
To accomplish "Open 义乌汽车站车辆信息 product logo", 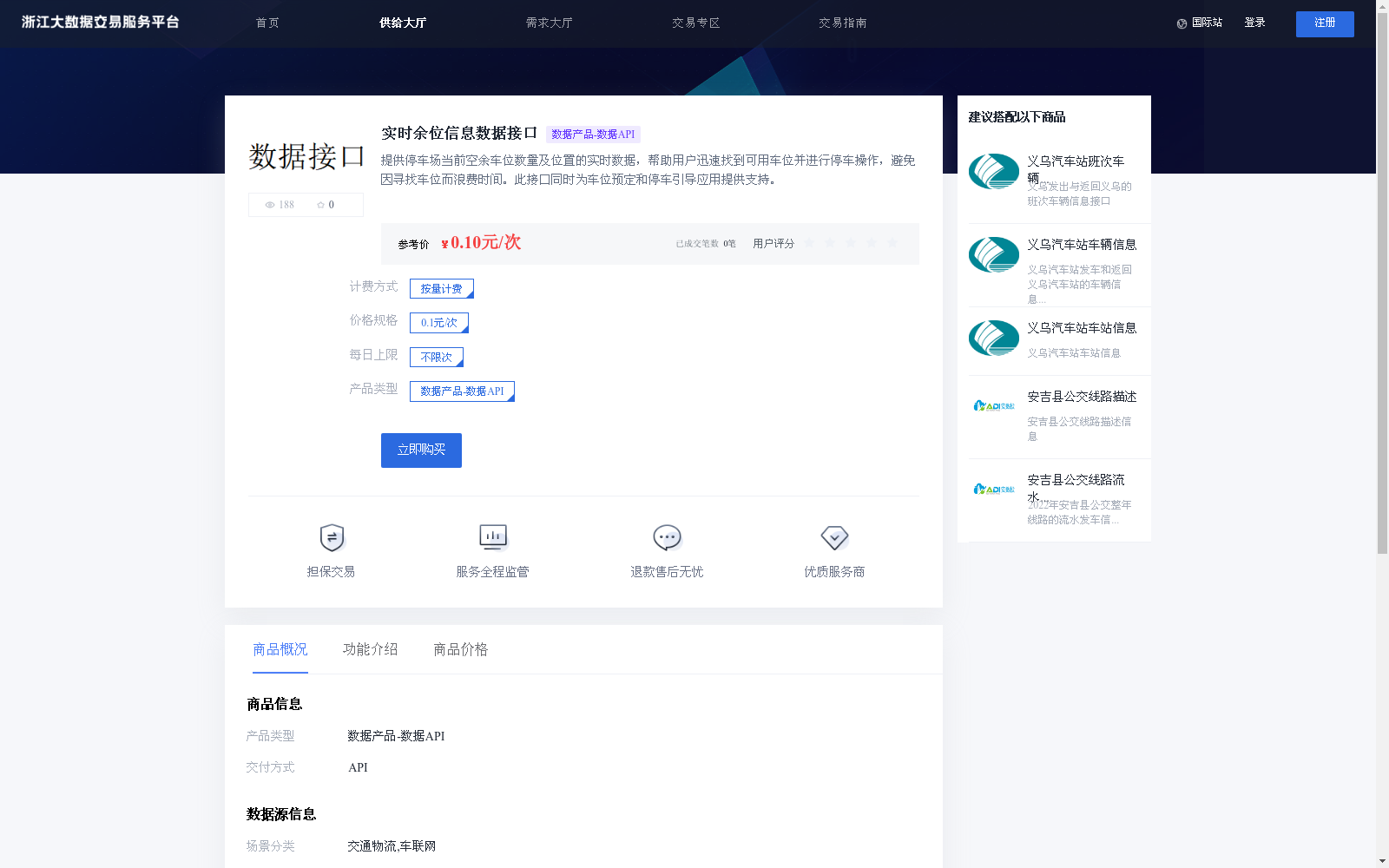I will pyautogui.click(x=994, y=254).
